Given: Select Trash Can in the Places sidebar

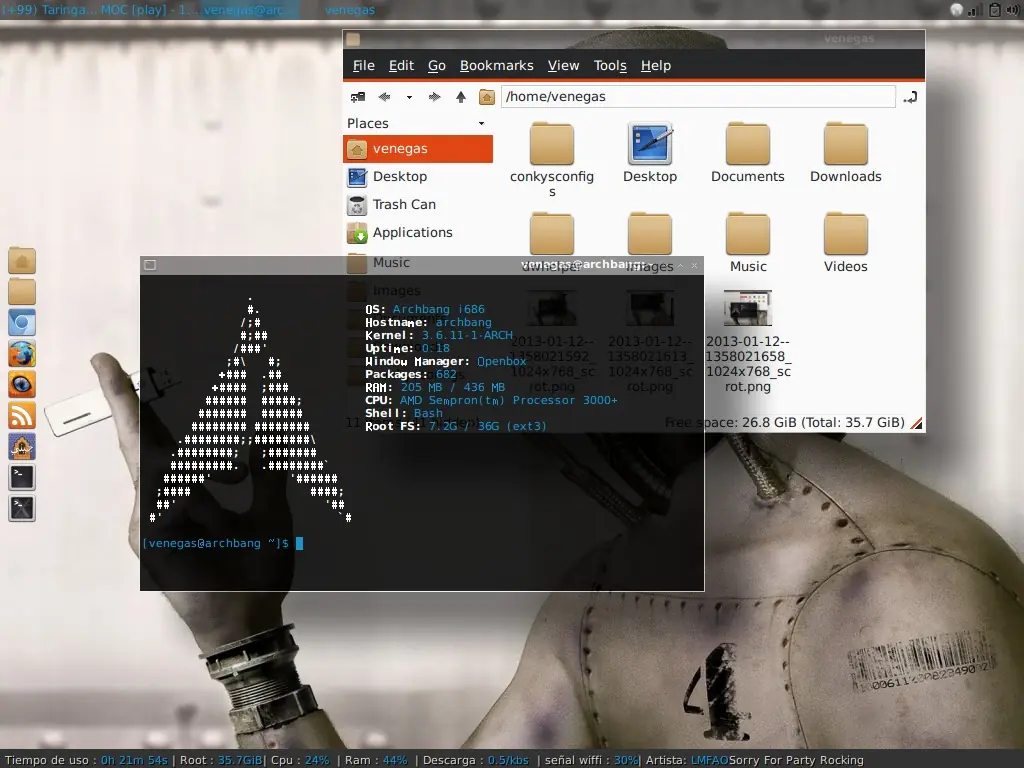Looking at the screenshot, I should (418, 204).
